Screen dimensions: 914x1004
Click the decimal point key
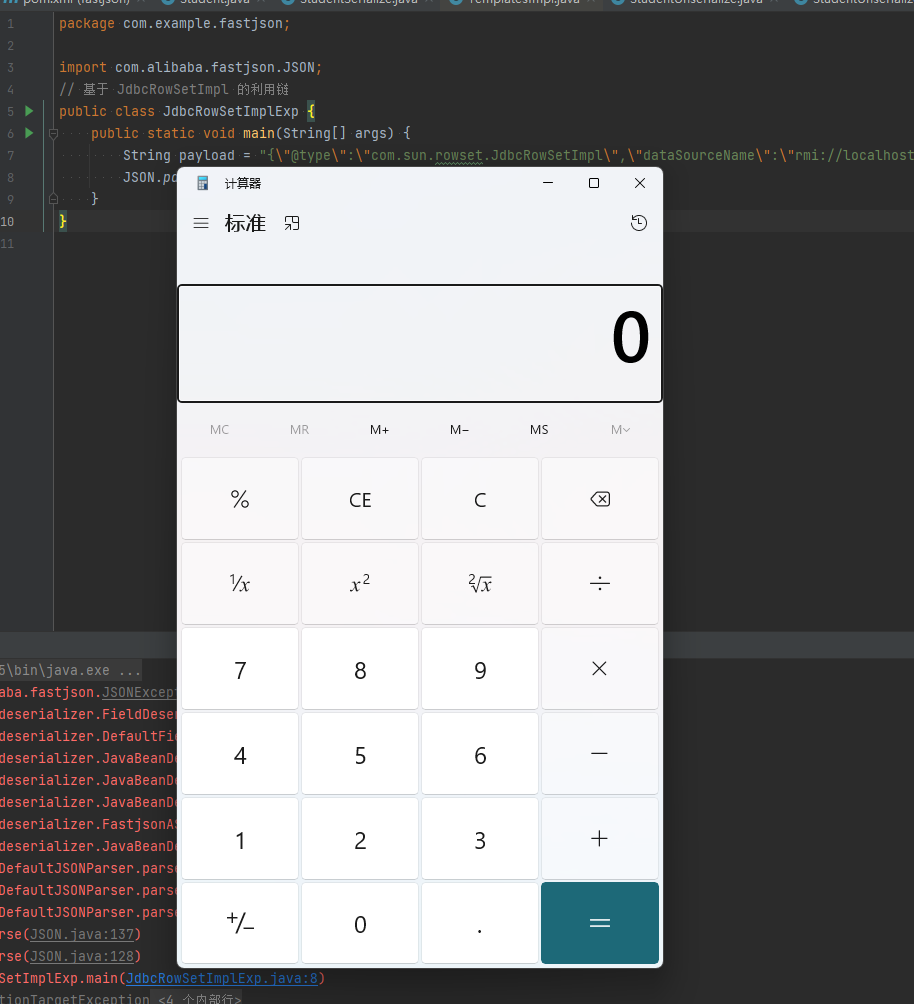click(x=480, y=923)
